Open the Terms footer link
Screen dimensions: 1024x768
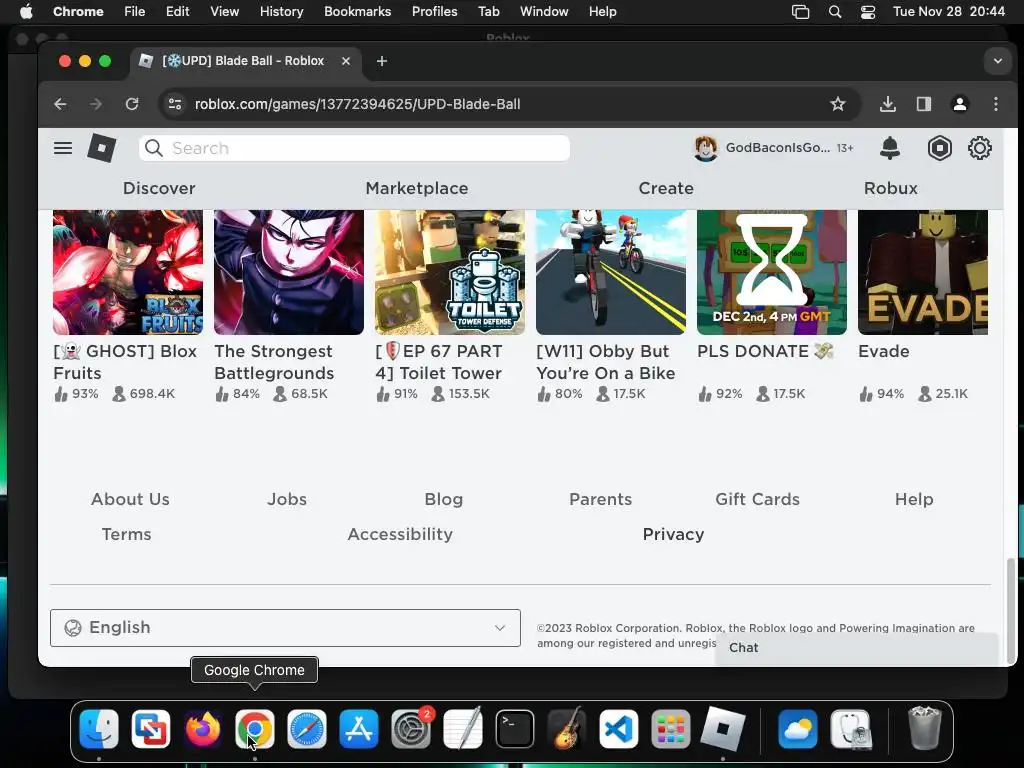click(126, 534)
